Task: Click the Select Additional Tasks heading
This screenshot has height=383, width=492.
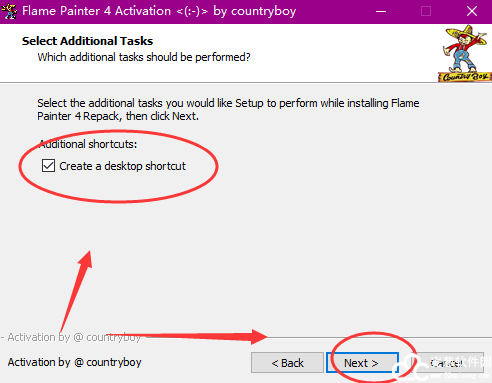Action: click(87, 41)
